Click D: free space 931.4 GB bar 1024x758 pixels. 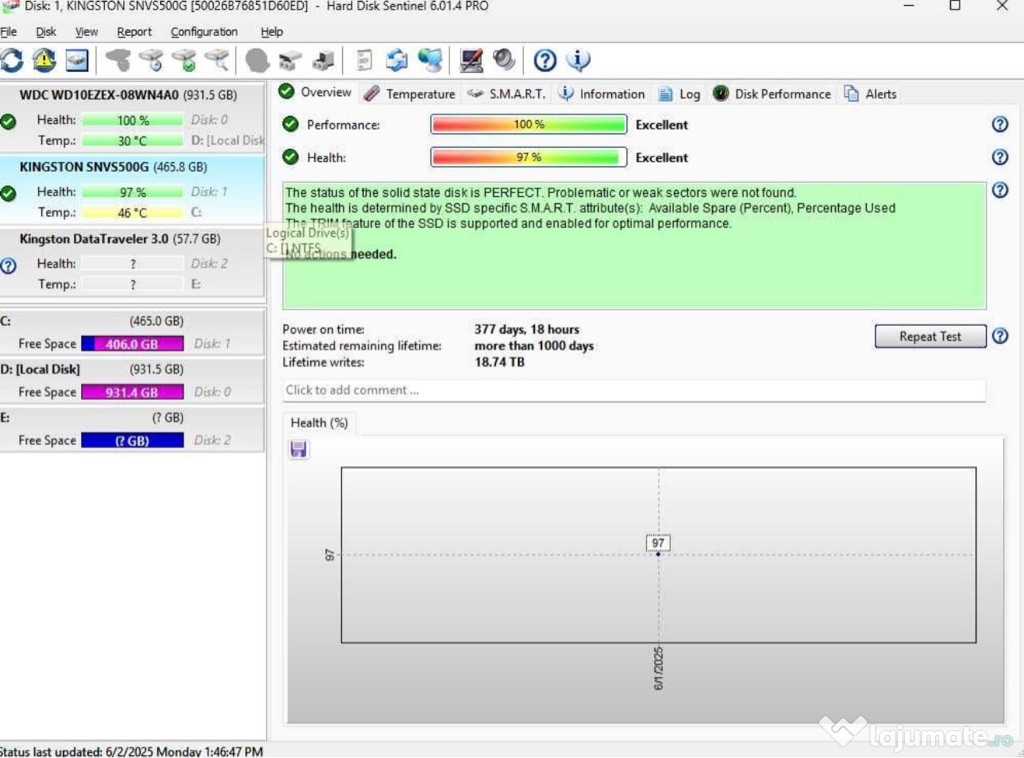coord(133,392)
